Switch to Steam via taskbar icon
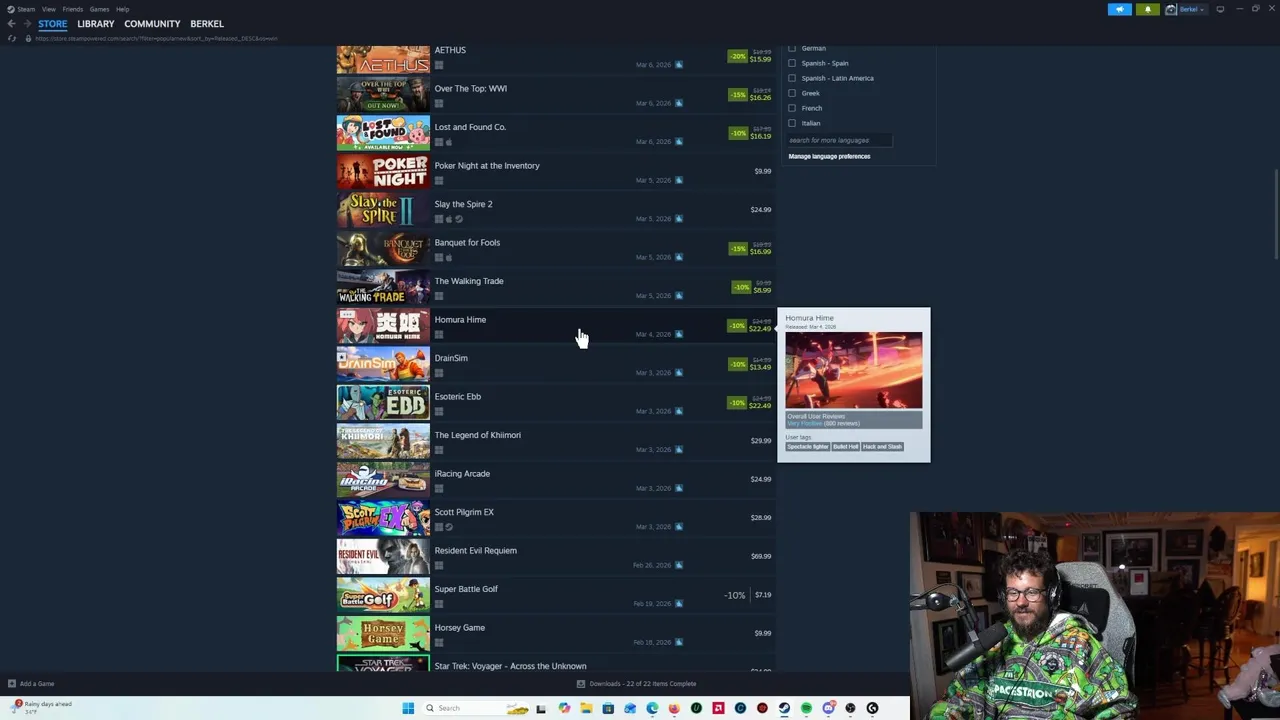This screenshot has height=720, width=1280. point(784,708)
